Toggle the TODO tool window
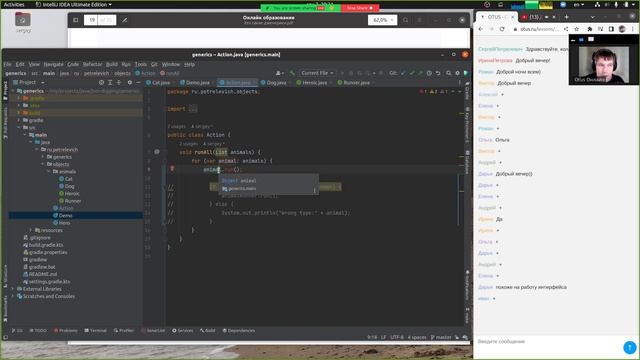This screenshot has width=640, height=360. point(38,330)
